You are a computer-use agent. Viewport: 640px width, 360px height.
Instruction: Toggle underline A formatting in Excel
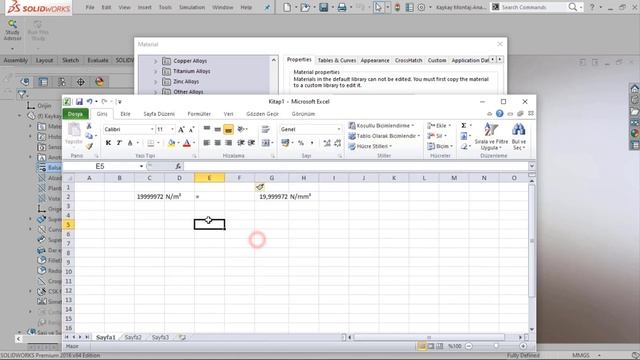pos(130,143)
